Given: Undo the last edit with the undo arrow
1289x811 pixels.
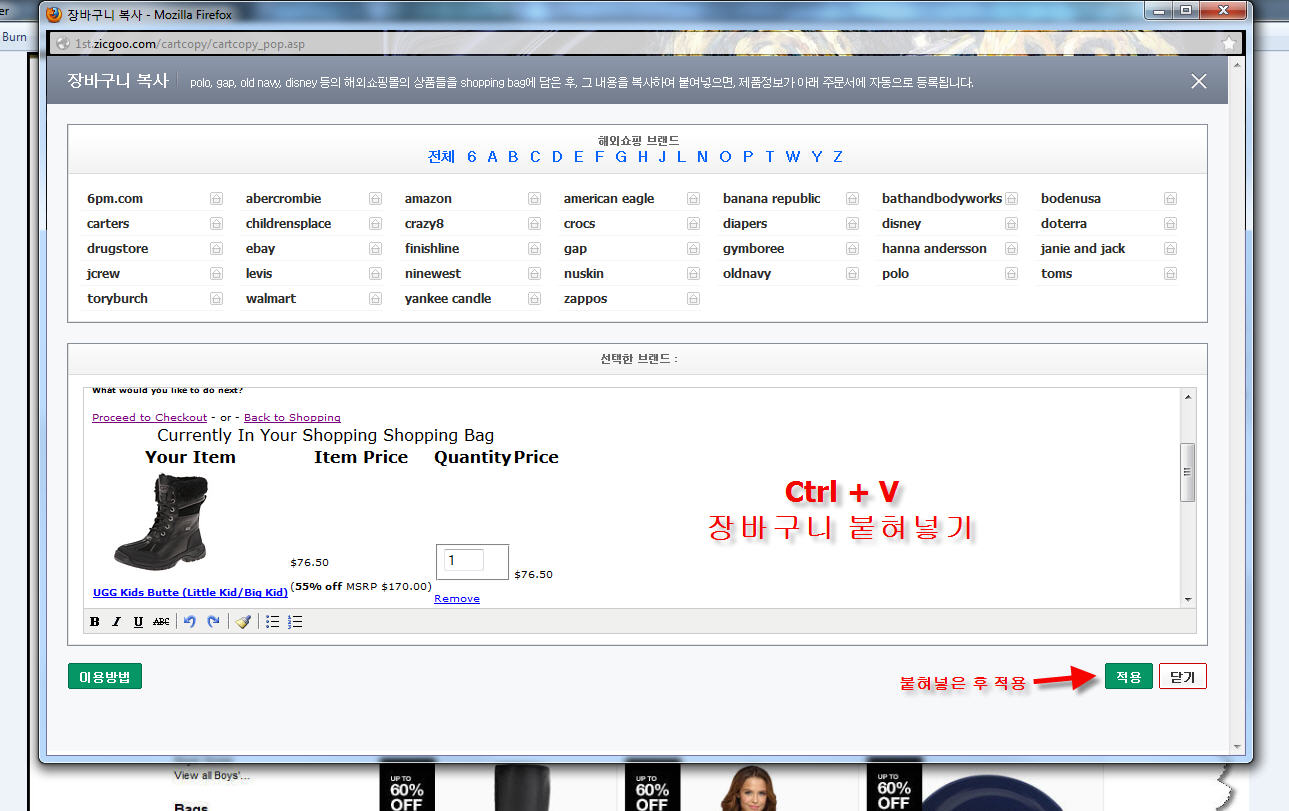Looking at the screenshot, I should point(190,622).
